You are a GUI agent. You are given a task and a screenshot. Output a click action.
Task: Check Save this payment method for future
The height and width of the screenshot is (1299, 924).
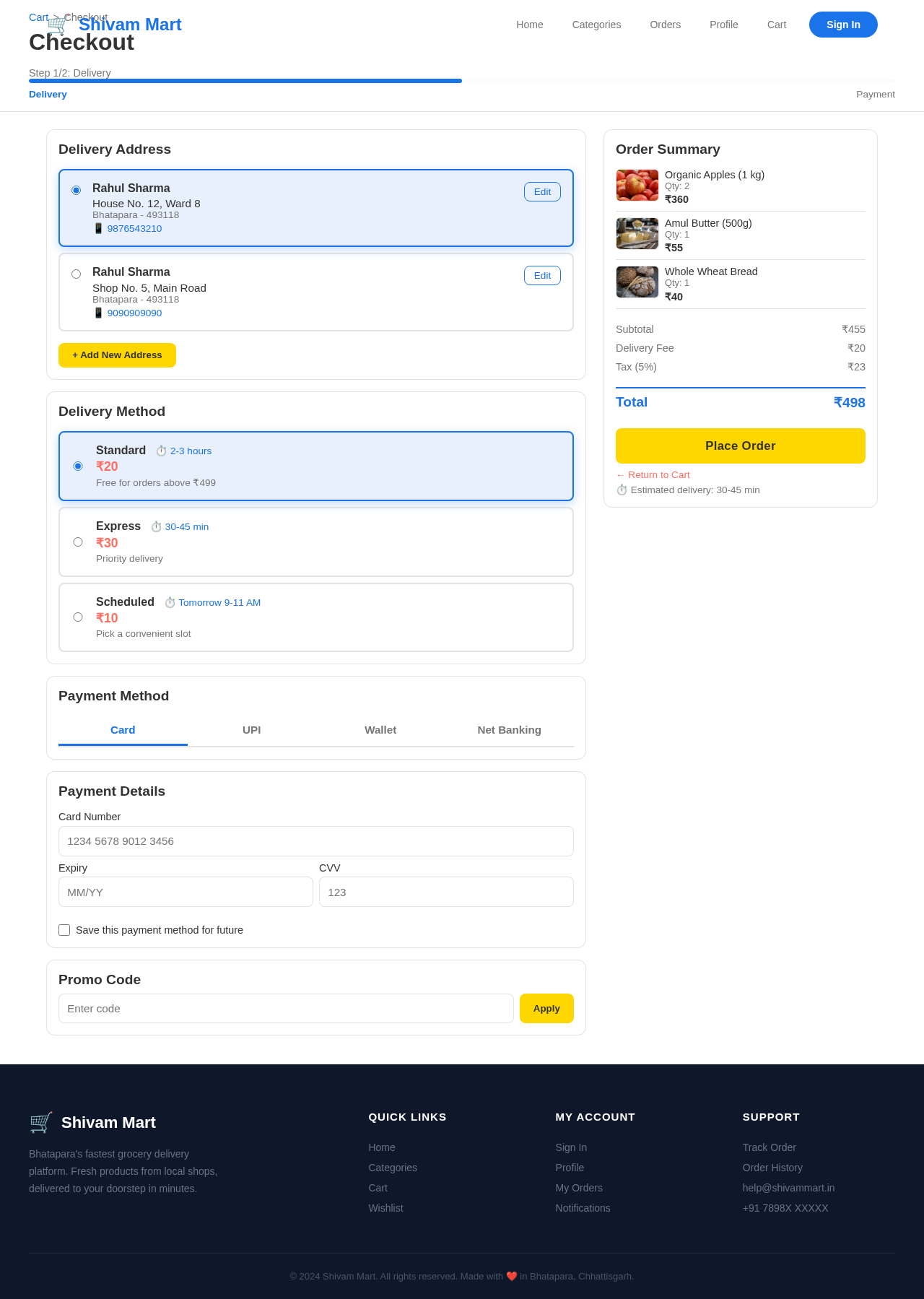(64, 930)
